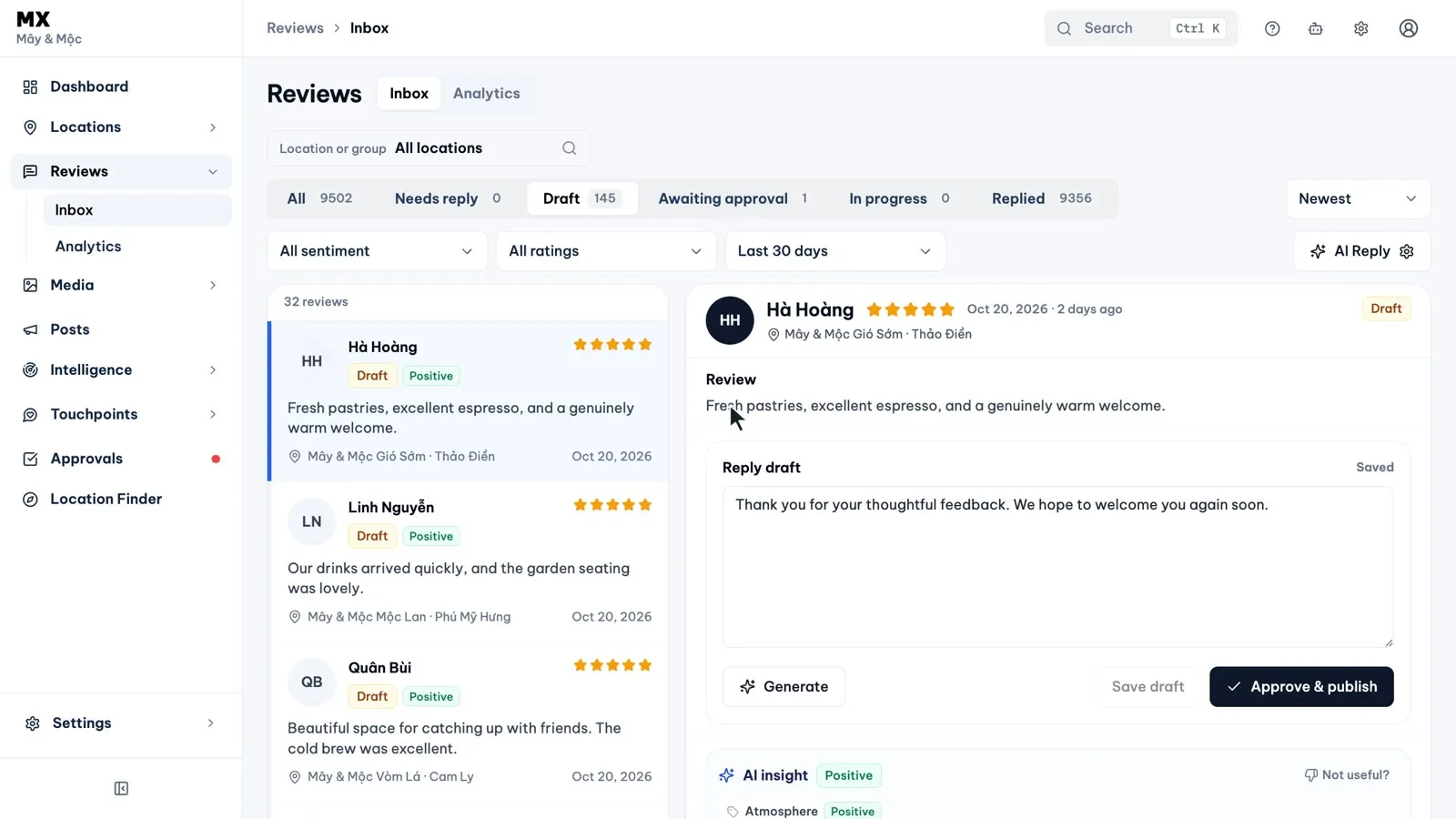Click the AI Reply button
The image size is (1456, 819).
point(1362,251)
